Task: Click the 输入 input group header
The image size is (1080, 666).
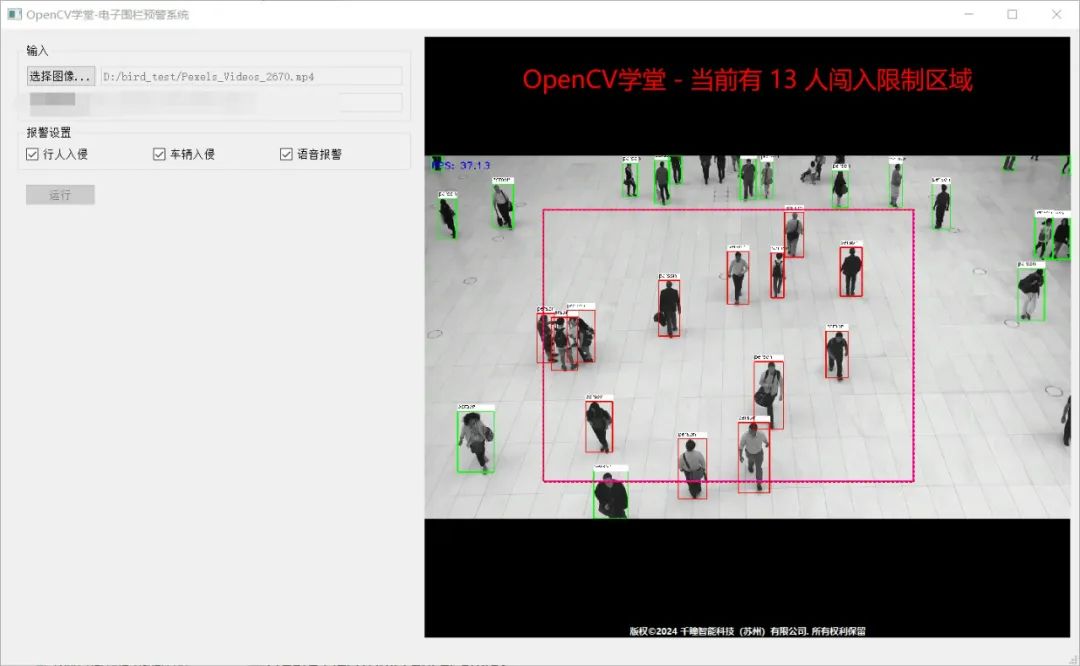Action: point(33,49)
